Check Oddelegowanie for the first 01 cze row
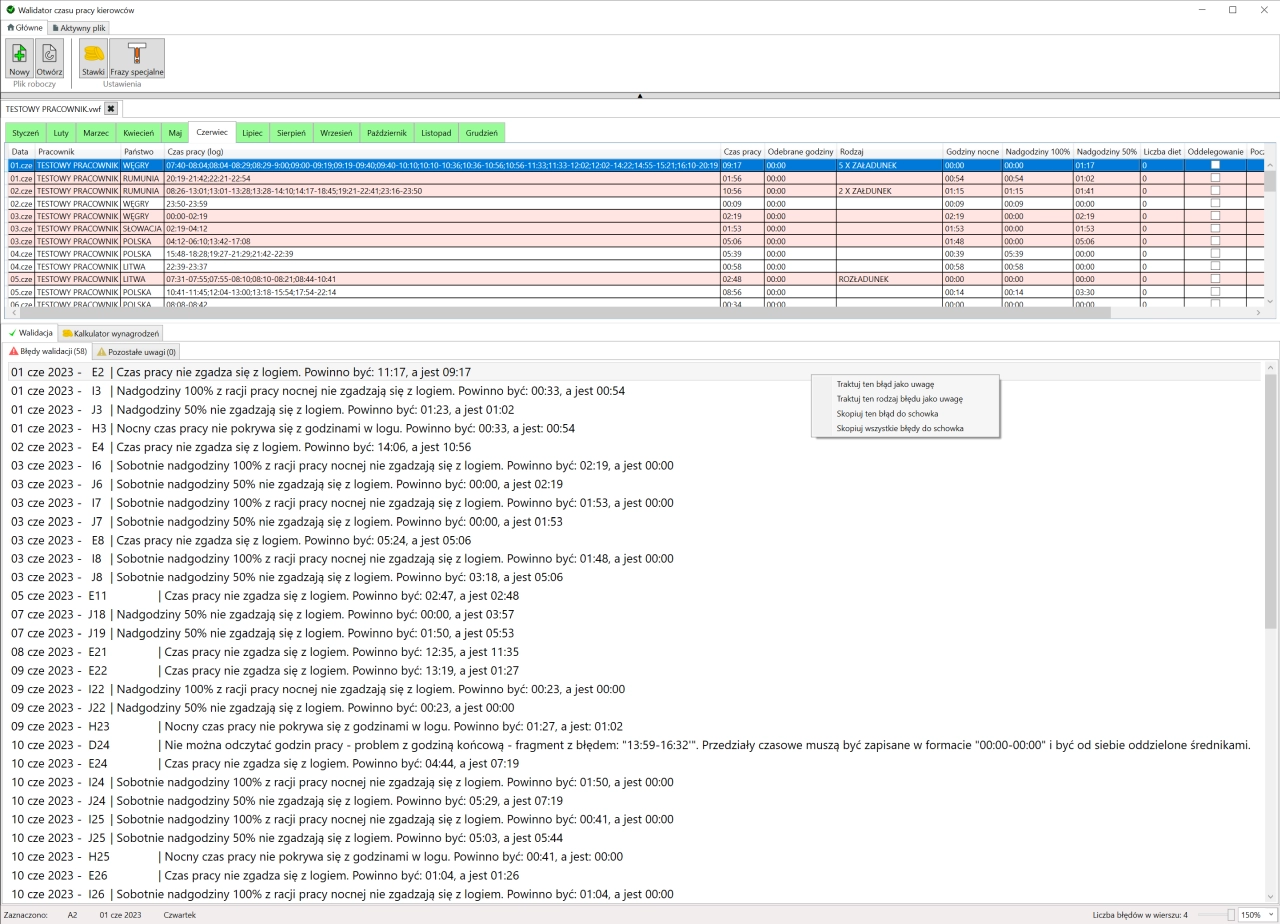The image size is (1280, 924). pos(1216,165)
